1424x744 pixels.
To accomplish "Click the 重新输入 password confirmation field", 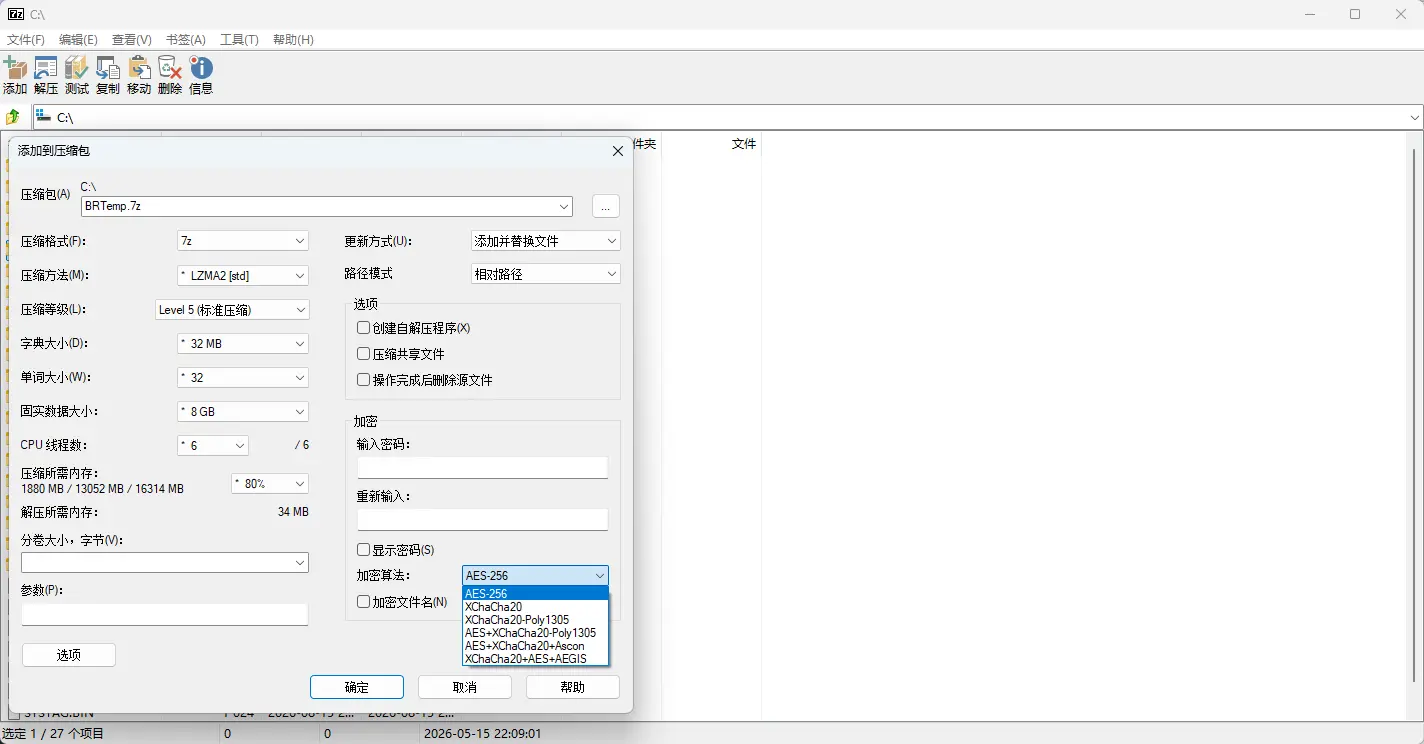I will (483, 519).
